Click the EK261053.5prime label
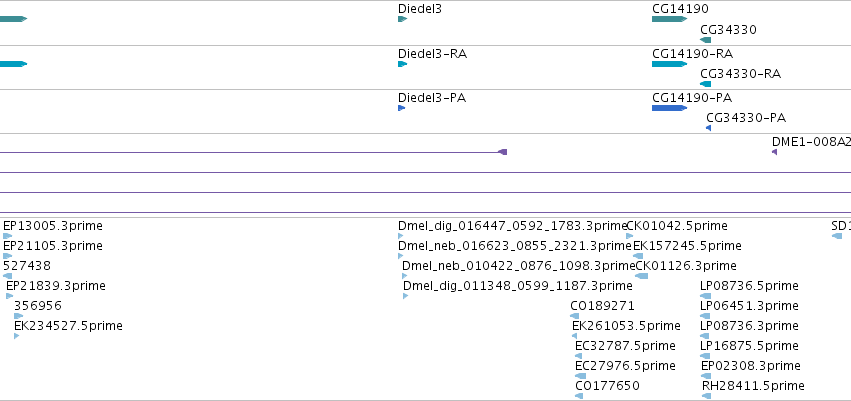The width and height of the screenshot is (851, 401). point(626,326)
